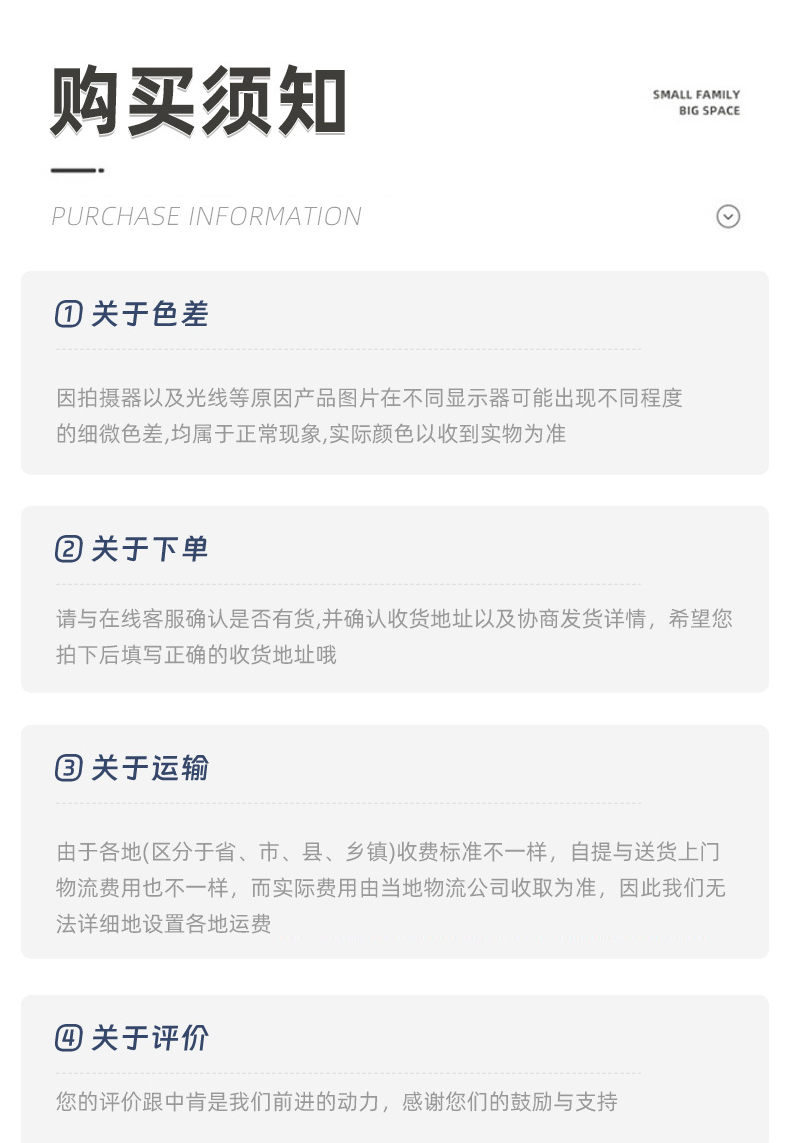
Task: Select the 关于下单 section heading
Action: [x=150, y=549]
